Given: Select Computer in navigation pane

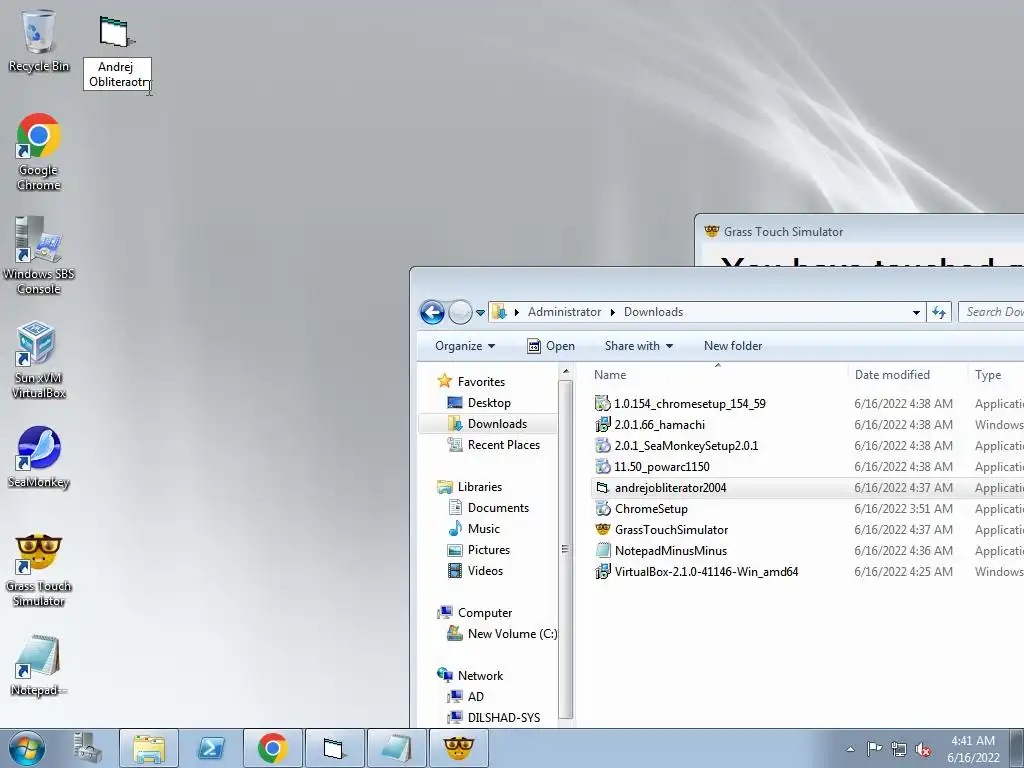Looking at the screenshot, I should [485, 613].
